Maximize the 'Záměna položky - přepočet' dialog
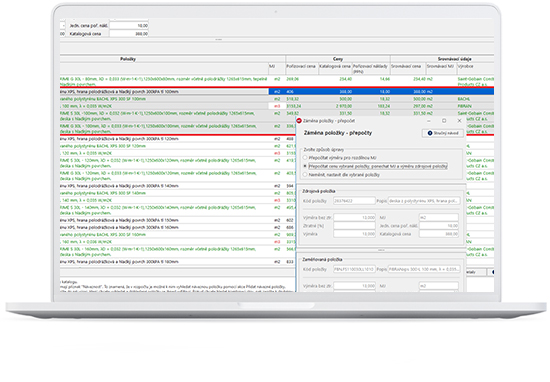This screenshot has height=382, width=550. point(444,121)
